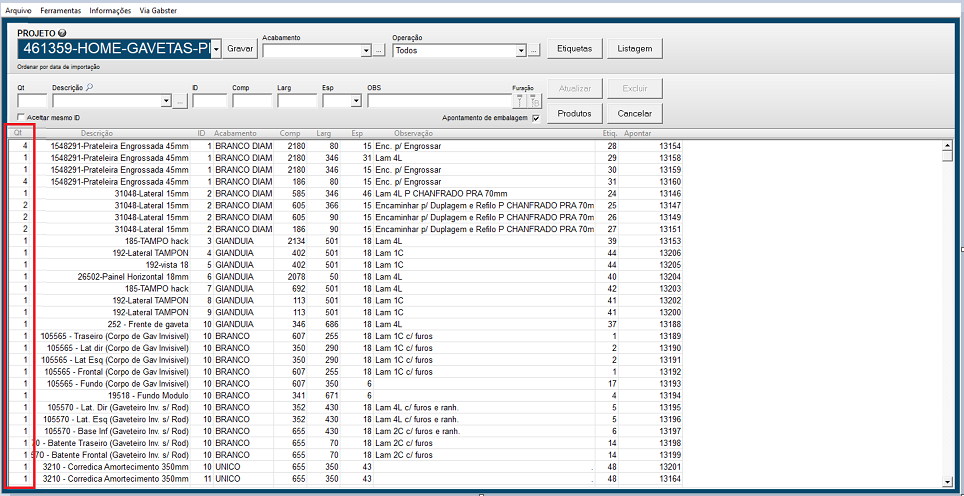Open the Operação dropdown showing Todos
Image resolution: width=964 pixels, height=496 pixels.
point(521,50)
